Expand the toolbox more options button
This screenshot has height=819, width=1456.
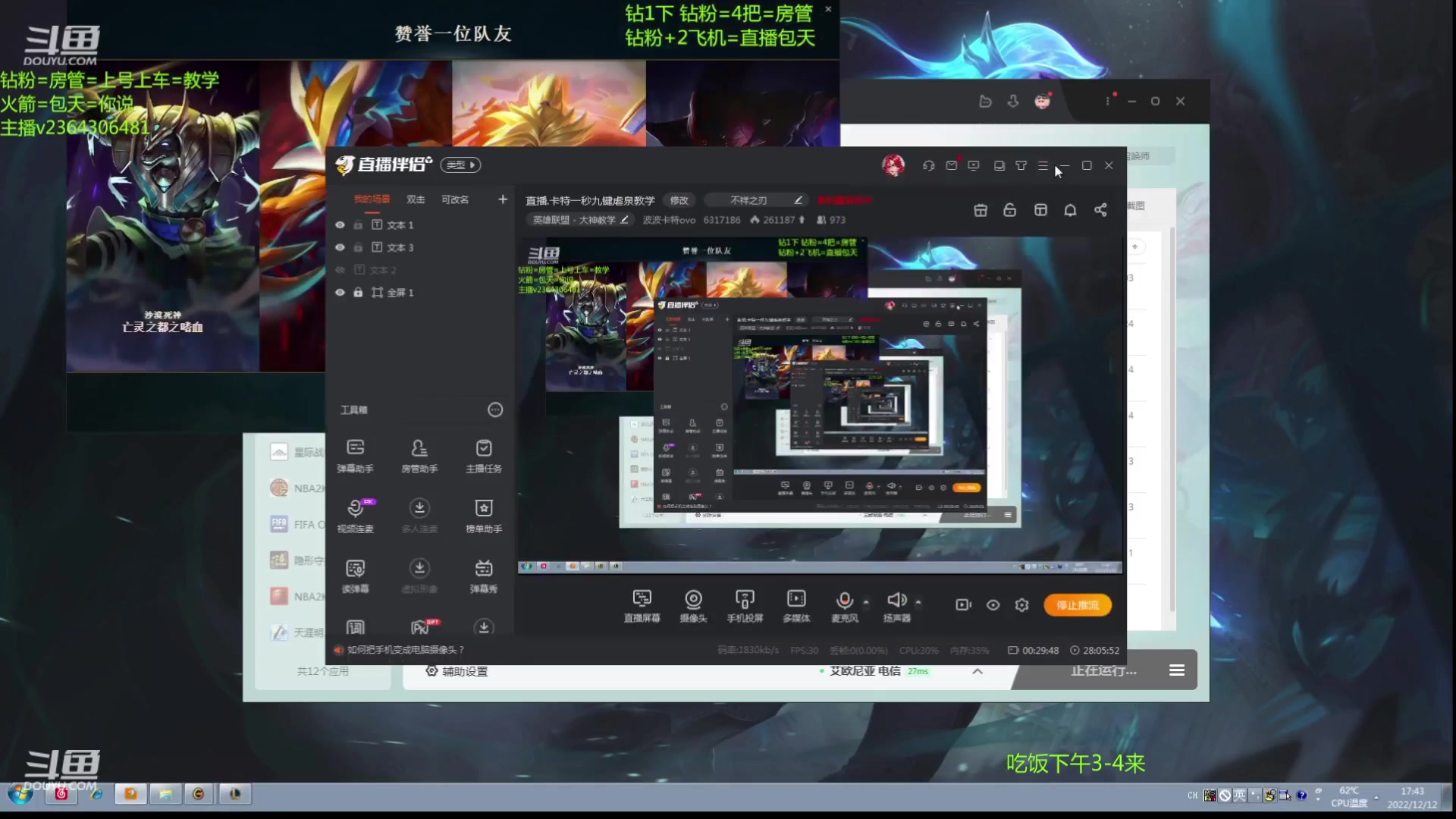click(x=495, y=409)
